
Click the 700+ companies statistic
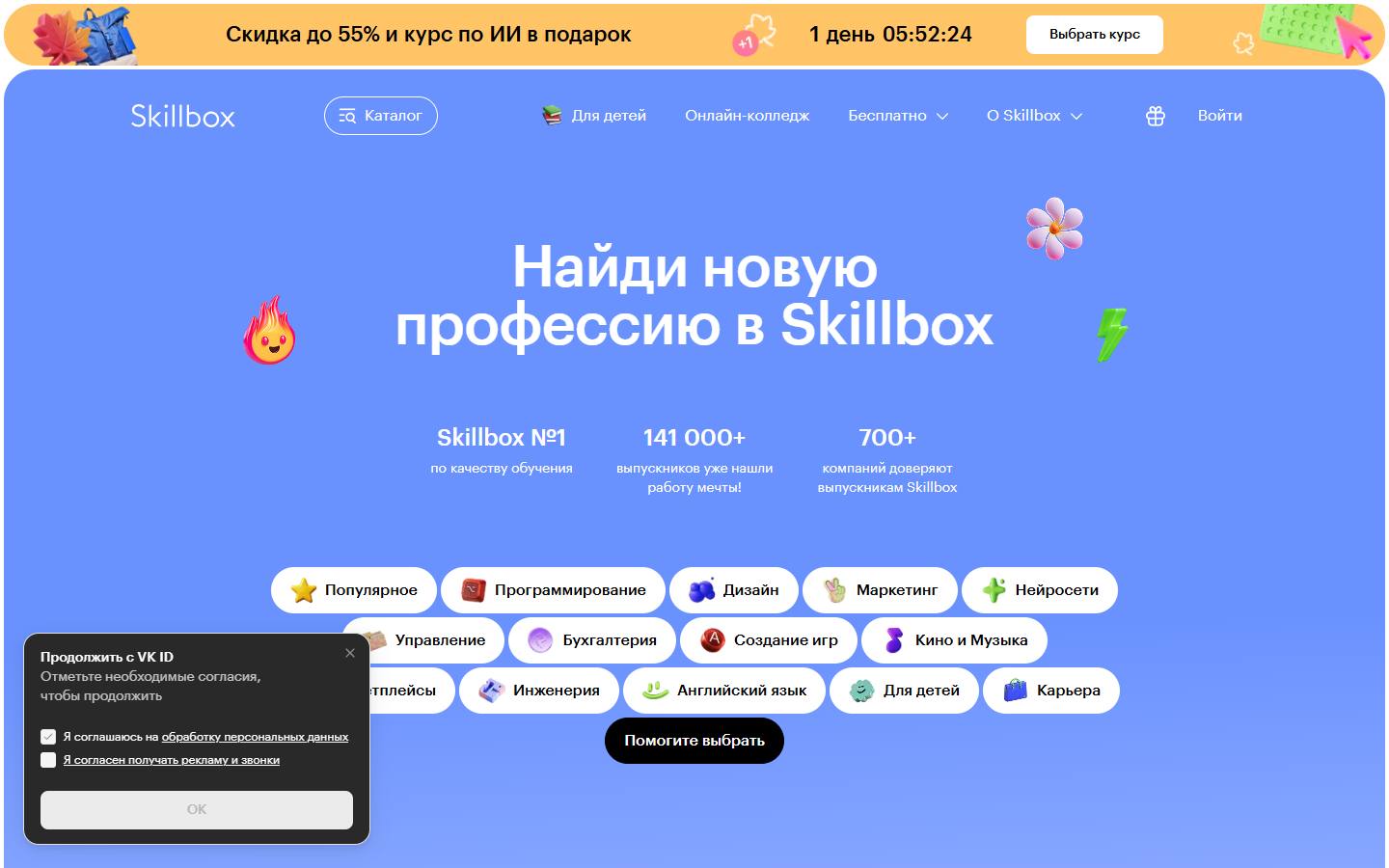tap(887, 438)
